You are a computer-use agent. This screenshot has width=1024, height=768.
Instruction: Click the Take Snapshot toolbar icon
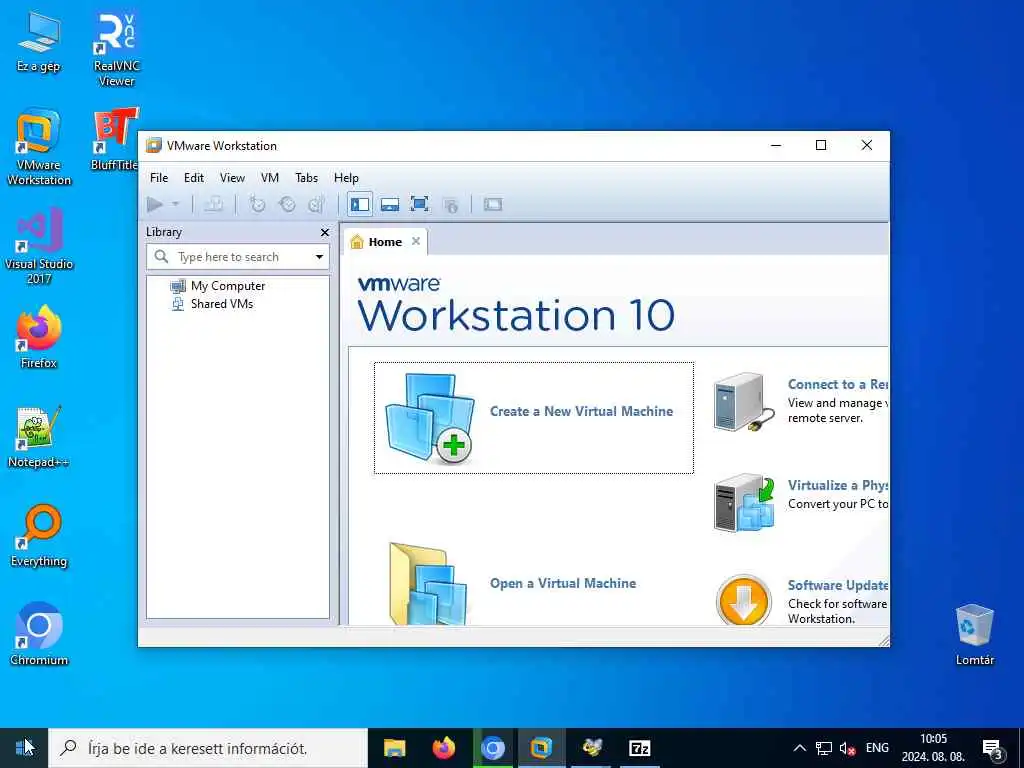pyautogui.click(x=257, y=204)
